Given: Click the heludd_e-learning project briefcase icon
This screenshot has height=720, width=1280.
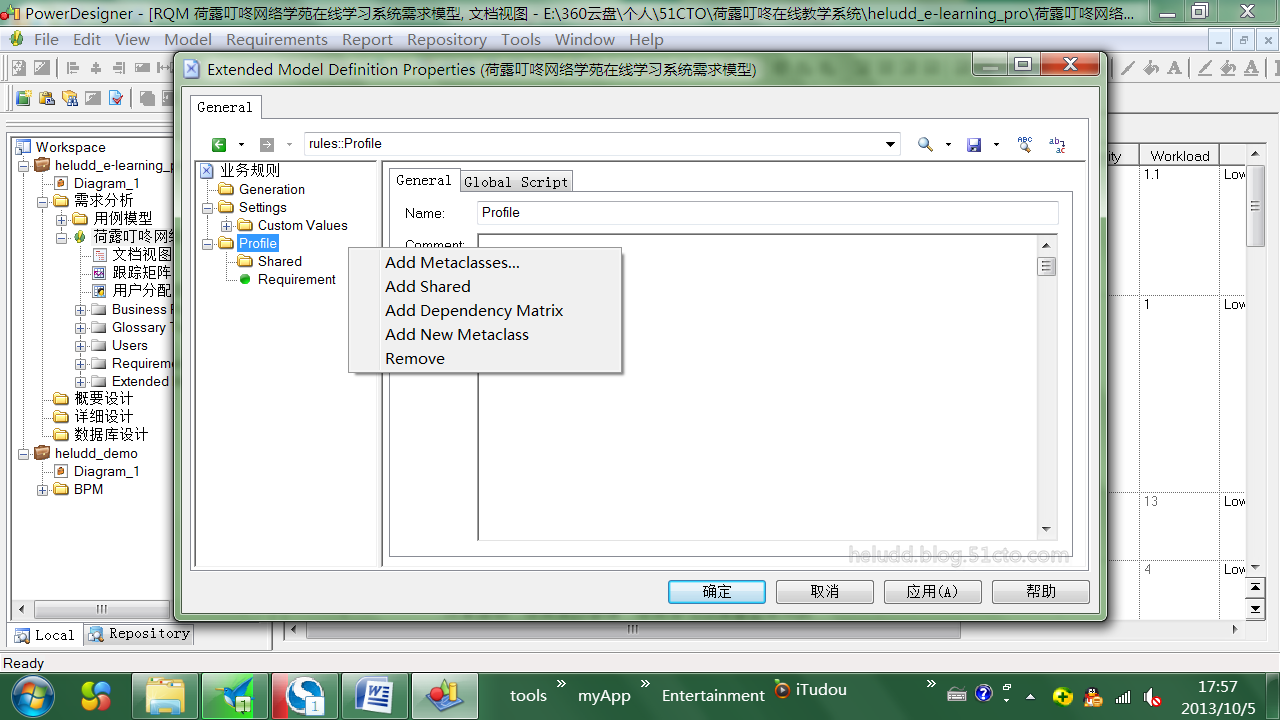Looking at the screenshot, I should (42, 165).
